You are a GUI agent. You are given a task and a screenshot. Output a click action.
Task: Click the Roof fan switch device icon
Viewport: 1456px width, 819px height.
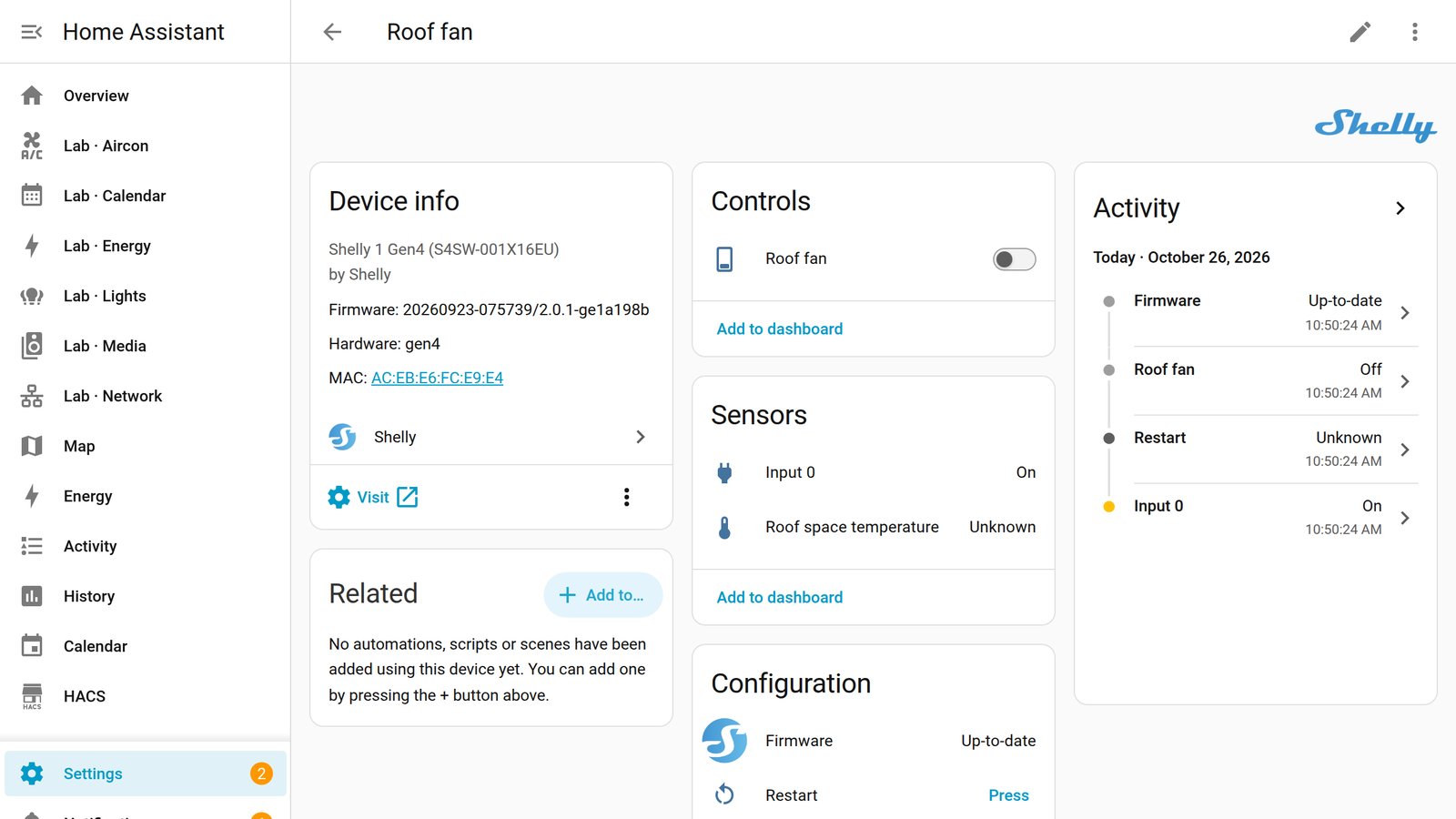click(724, 259)
